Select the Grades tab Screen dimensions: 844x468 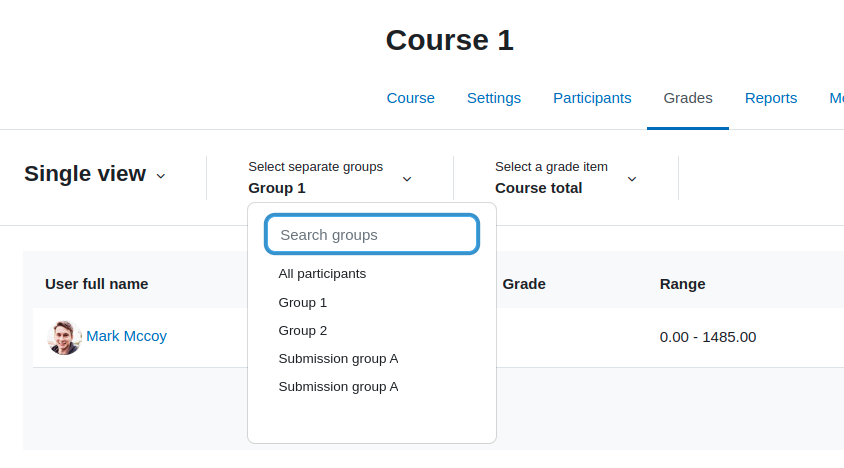pos(688,98)
